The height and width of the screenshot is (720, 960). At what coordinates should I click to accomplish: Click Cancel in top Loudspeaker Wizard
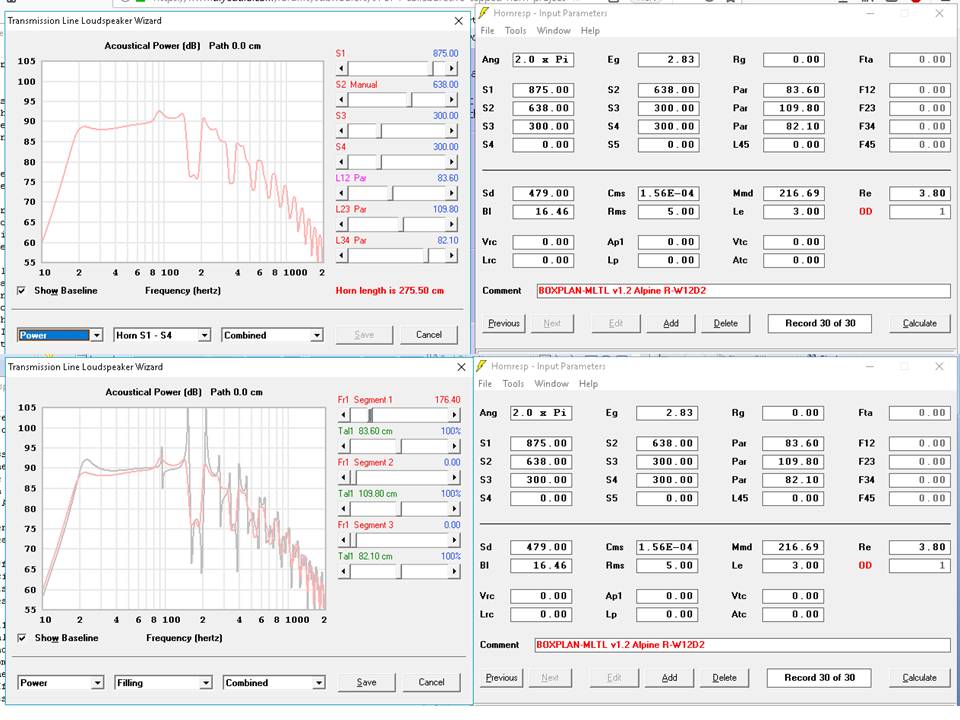pos(429,335)
